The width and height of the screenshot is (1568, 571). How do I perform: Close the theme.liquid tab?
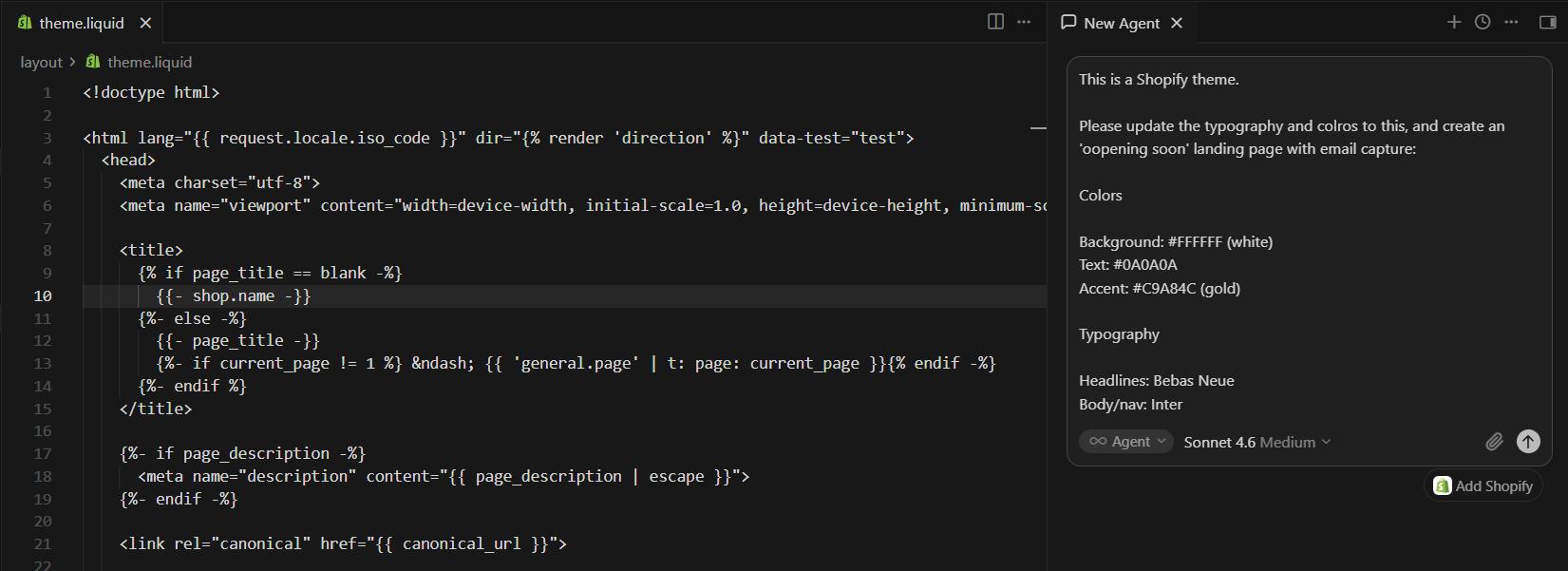[x=145, y=23]
